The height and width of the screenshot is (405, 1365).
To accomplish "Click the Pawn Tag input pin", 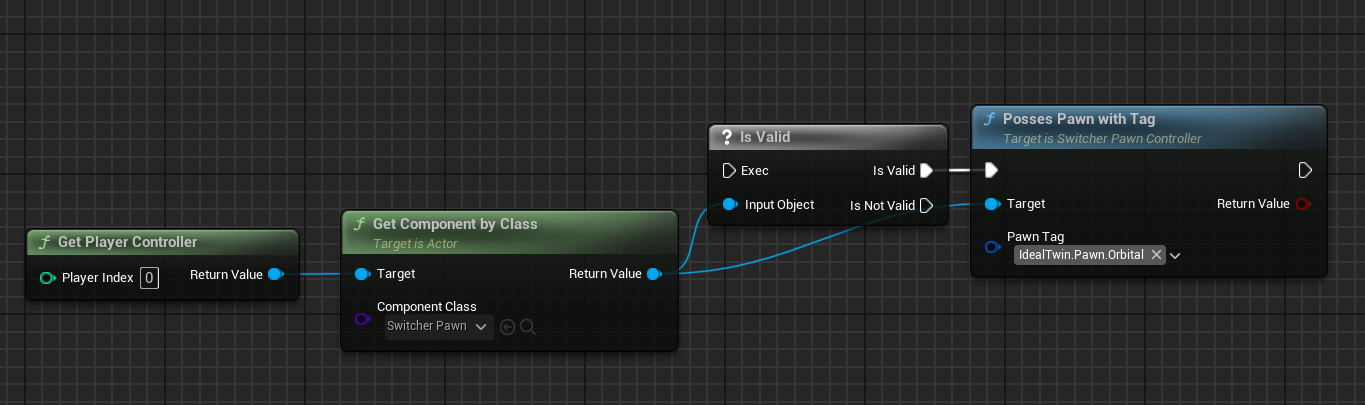I will point(991,246).
